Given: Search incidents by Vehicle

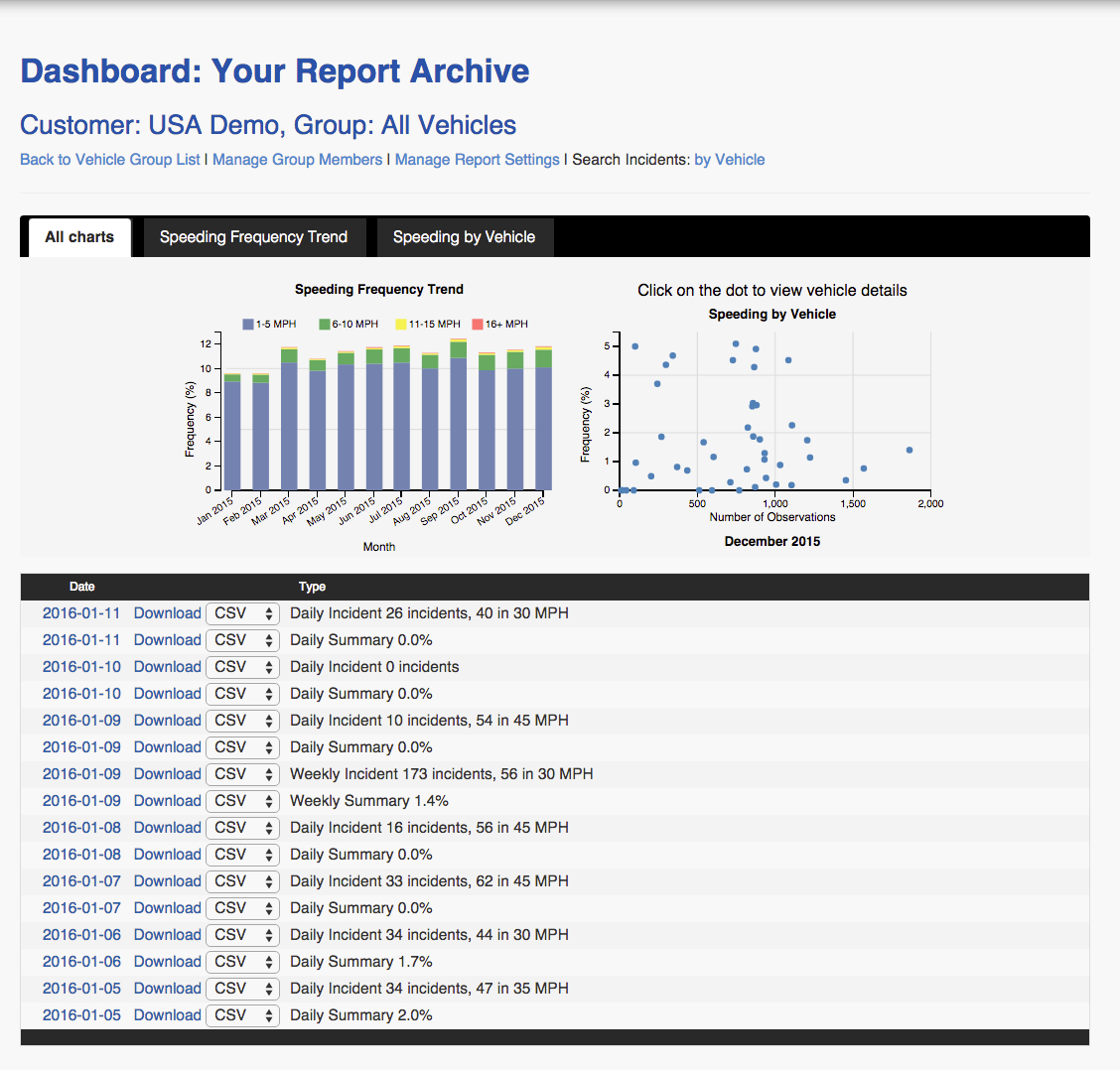Looking at the screenshot, I should tap(729, 160).
